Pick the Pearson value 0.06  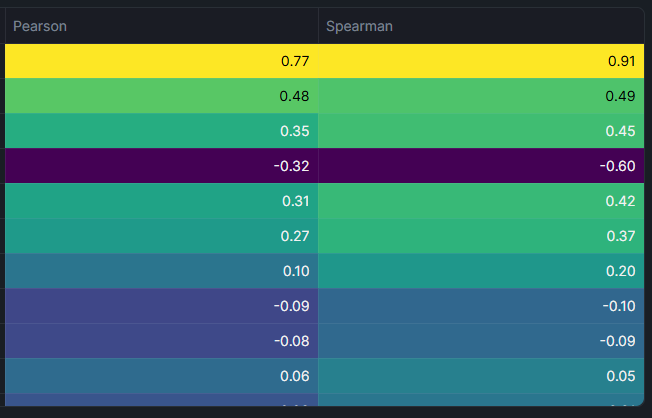pos(294,376)
